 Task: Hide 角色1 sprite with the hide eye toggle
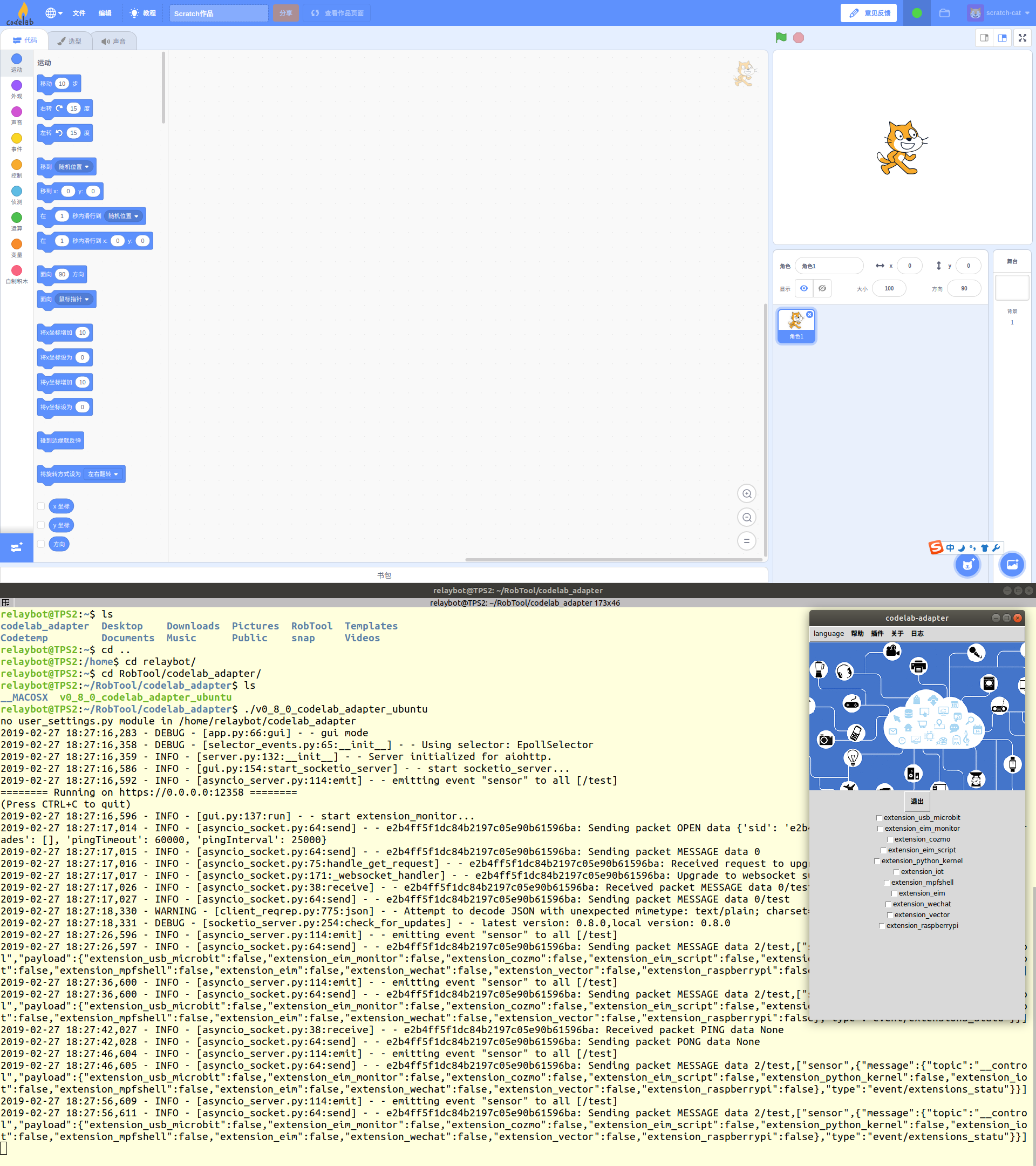822,288
